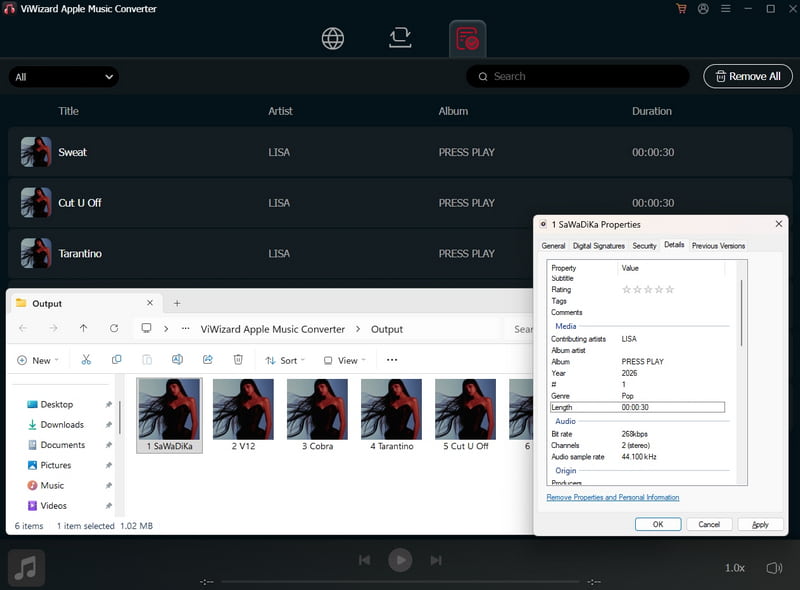Switch to the web browser globe tab
Viewport: 800px width, 590px height.
[x=333, y=38]
